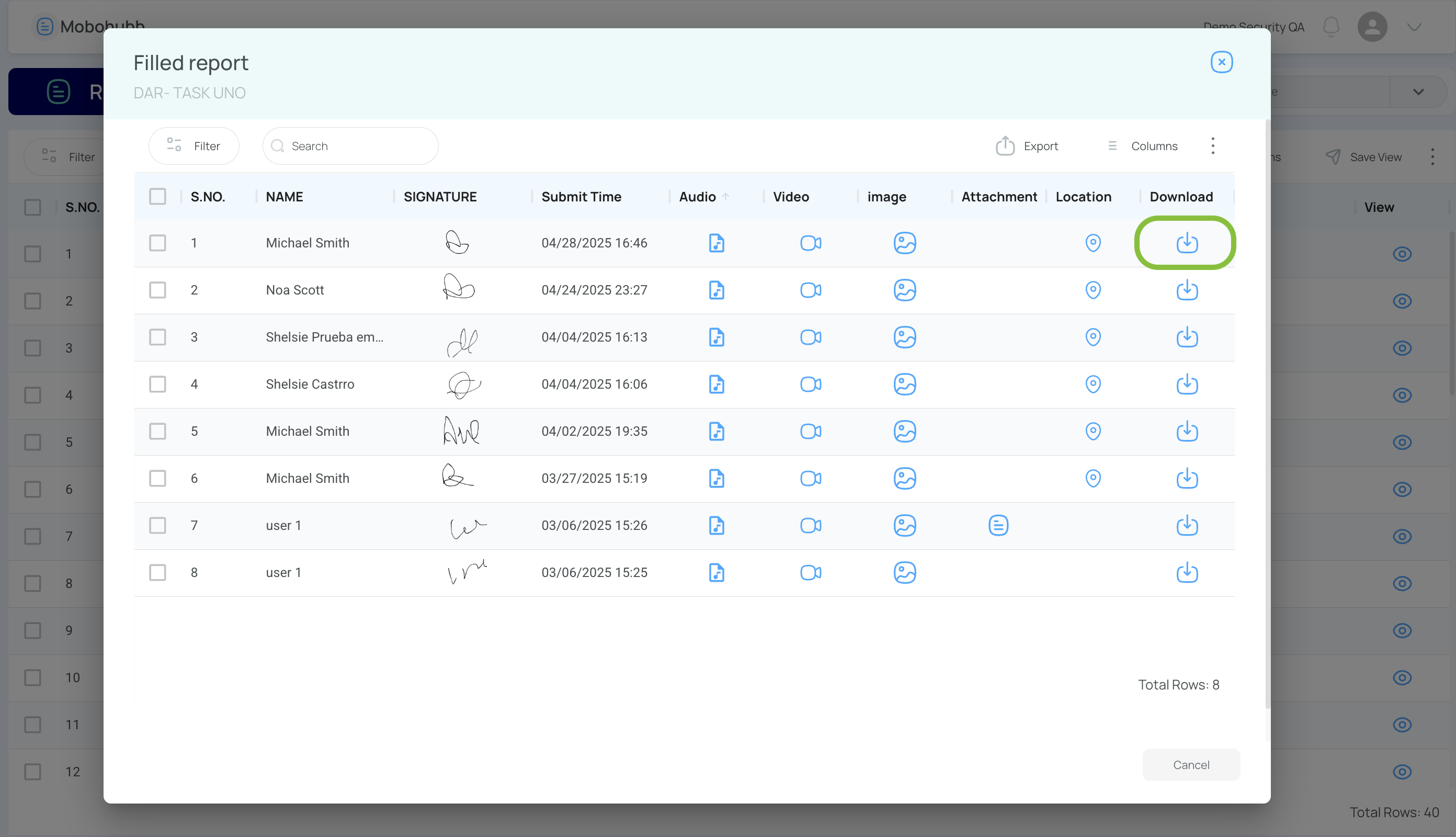Expand profile dropdown chevron in header
The height and width of the screenshot is (837, 1456).
1414,27
